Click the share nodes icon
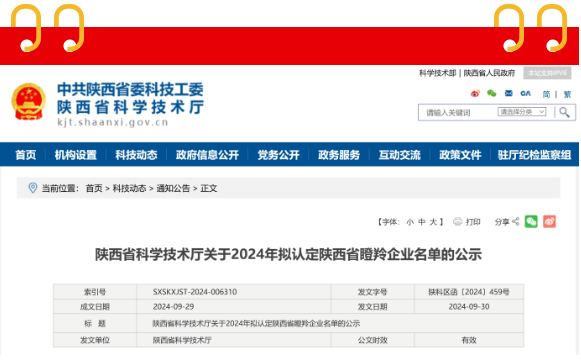The image size is (581, 364). tap(515, 222)
